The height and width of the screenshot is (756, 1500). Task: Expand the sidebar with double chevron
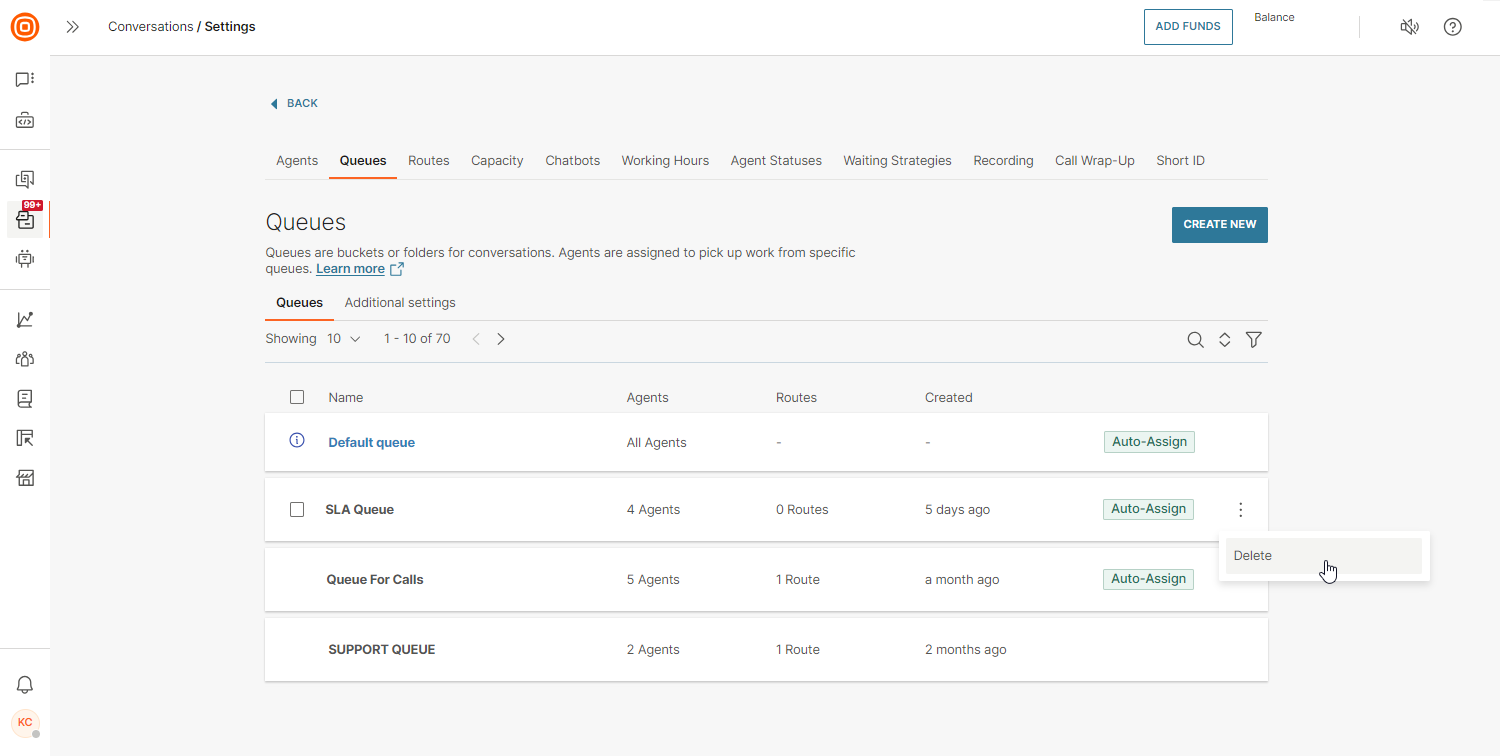coord(72,27)
